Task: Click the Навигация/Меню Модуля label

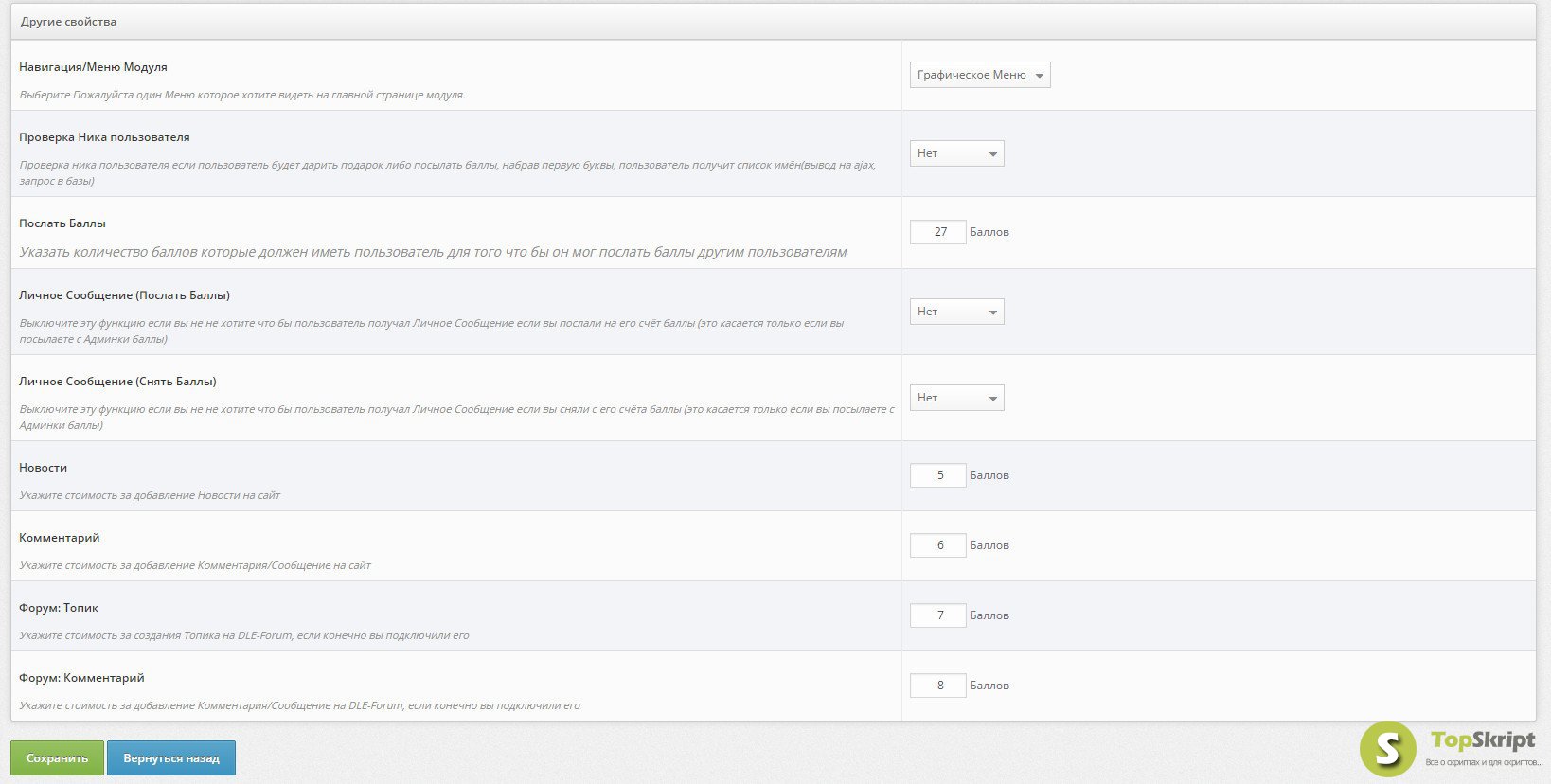Action: (93, 67)
